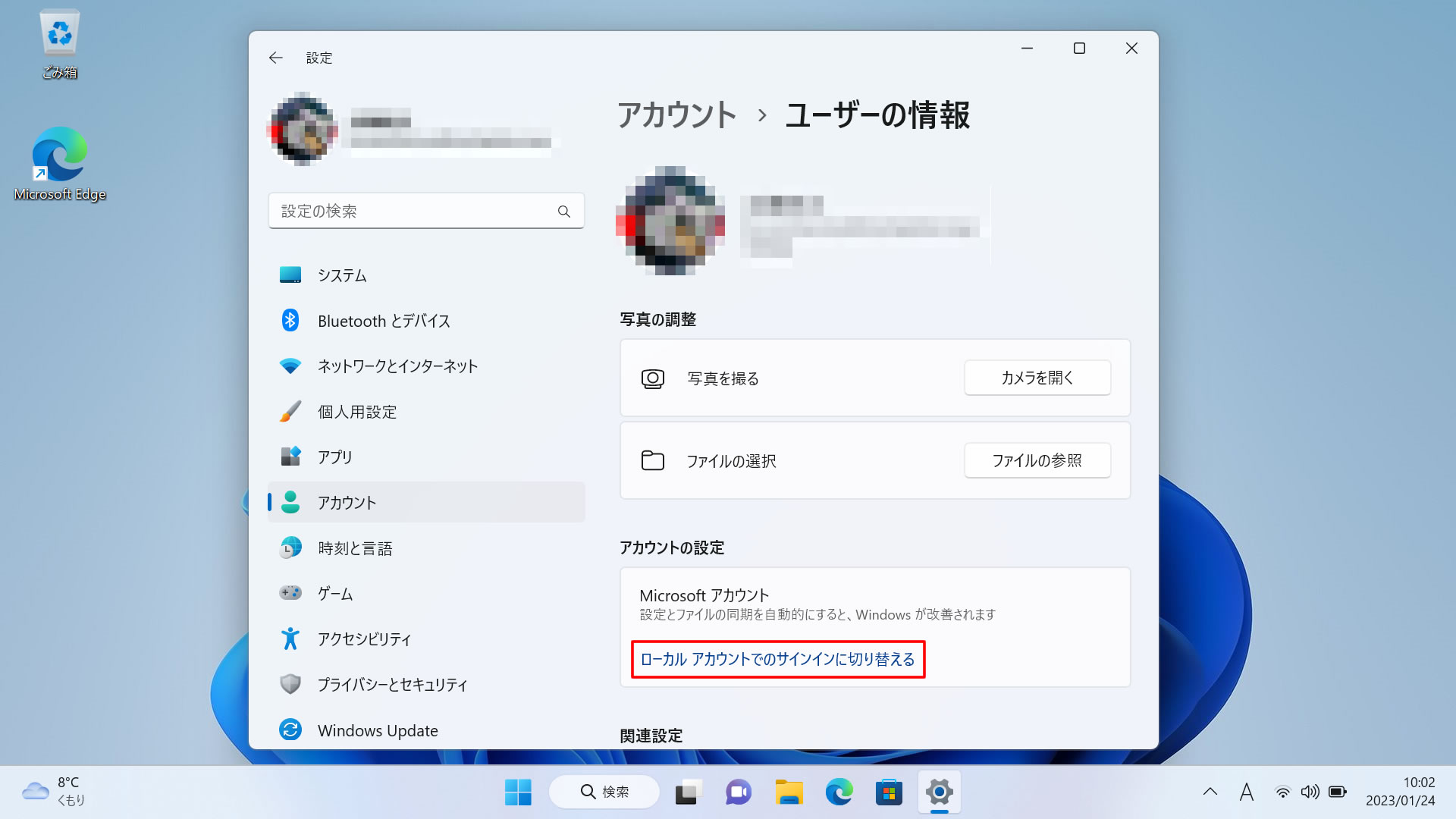
Task: Click the Microsoft アカウント heading text
Action: [x=704, y=595]
